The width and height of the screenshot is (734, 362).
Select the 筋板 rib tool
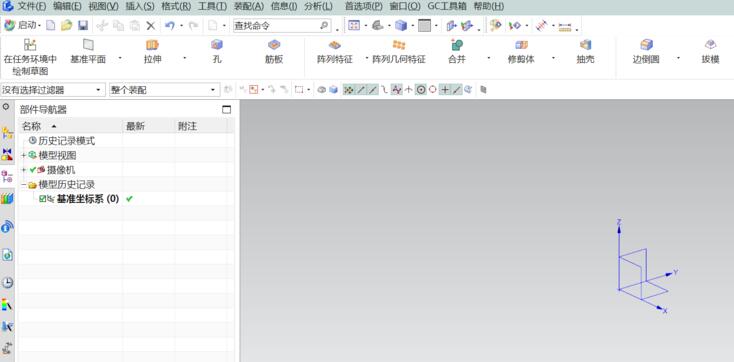(x=274, y=52)
